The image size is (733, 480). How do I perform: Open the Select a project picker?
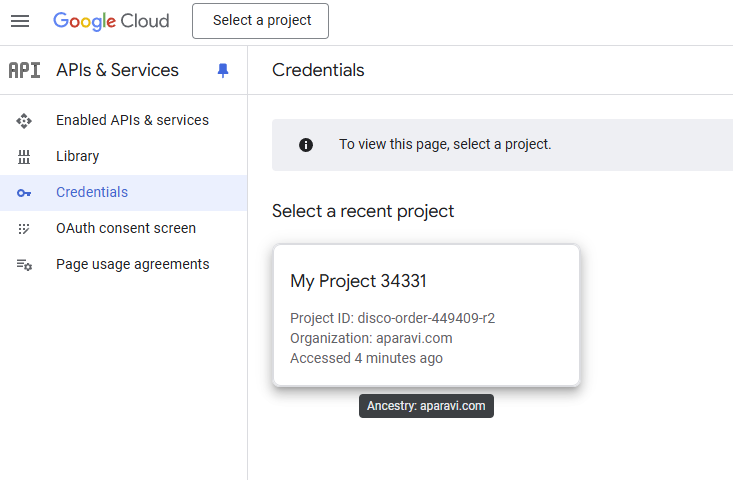coord(261,21)
